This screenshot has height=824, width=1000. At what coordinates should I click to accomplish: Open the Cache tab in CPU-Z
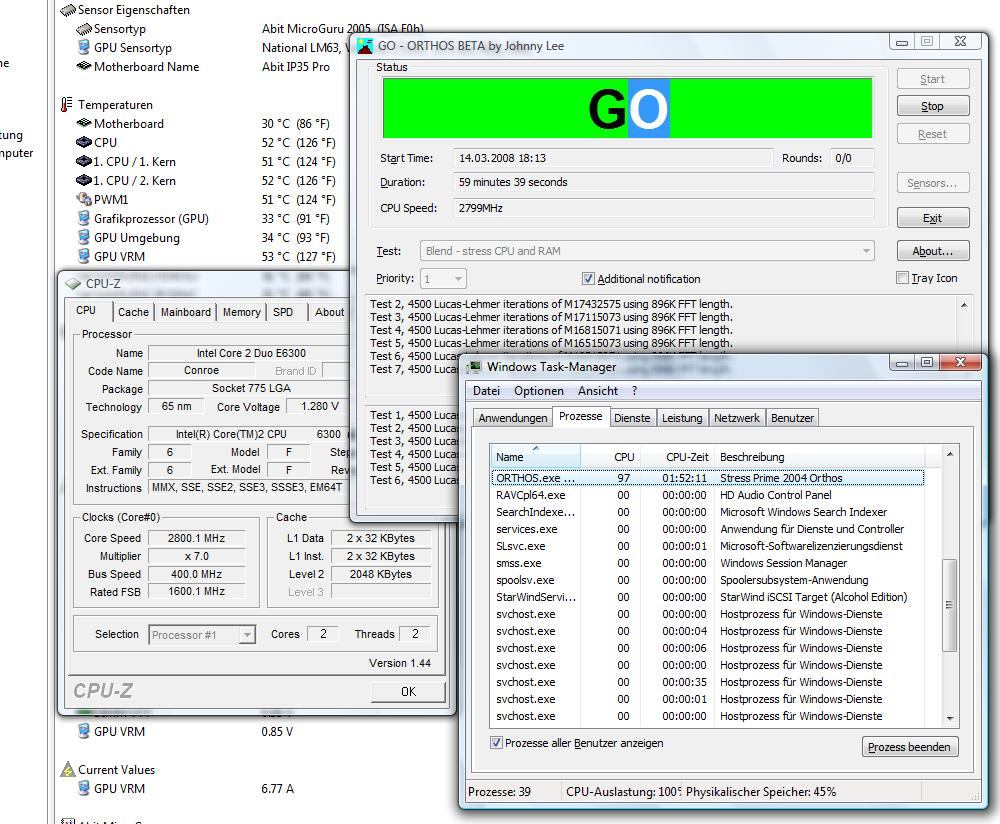coord(133,312)
